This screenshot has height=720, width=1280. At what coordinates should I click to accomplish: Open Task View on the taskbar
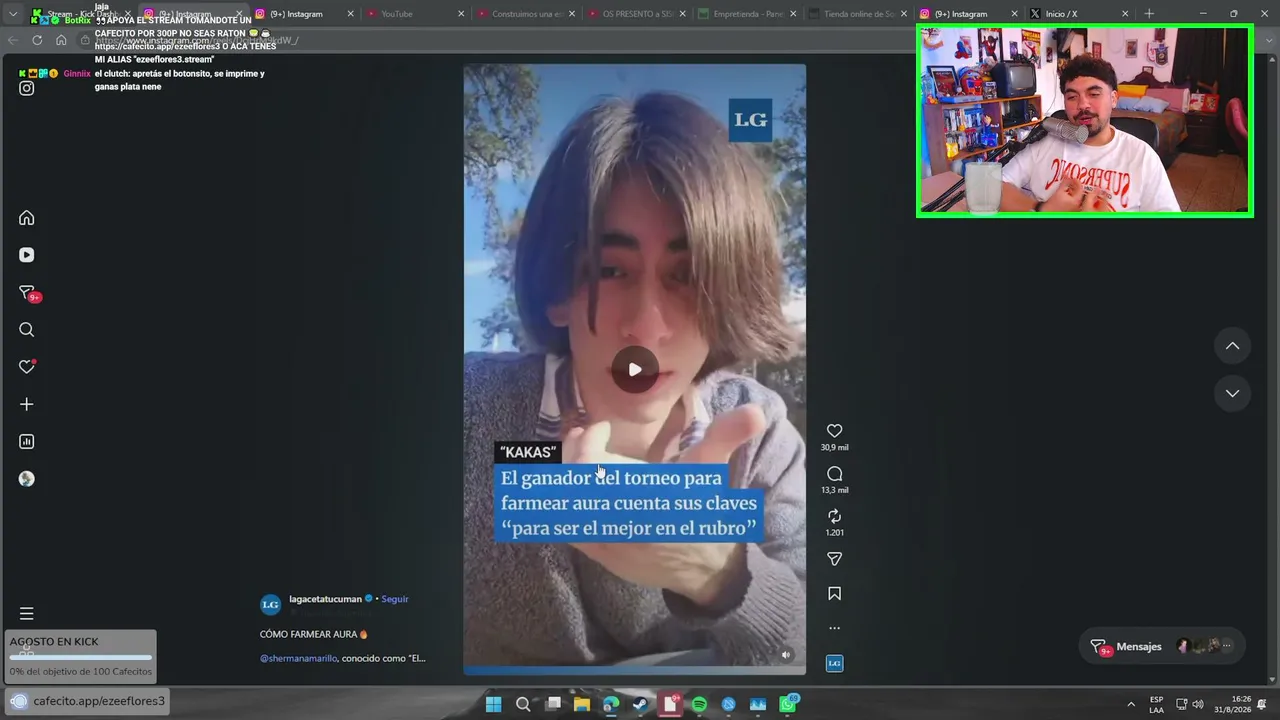(553, 704)
